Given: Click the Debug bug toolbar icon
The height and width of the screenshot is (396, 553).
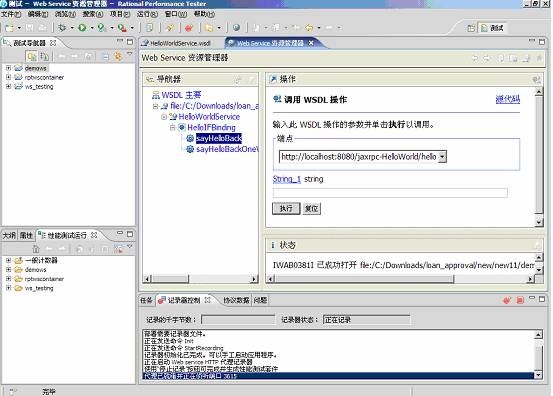Looking at the screenshot, I should [62, 28].
